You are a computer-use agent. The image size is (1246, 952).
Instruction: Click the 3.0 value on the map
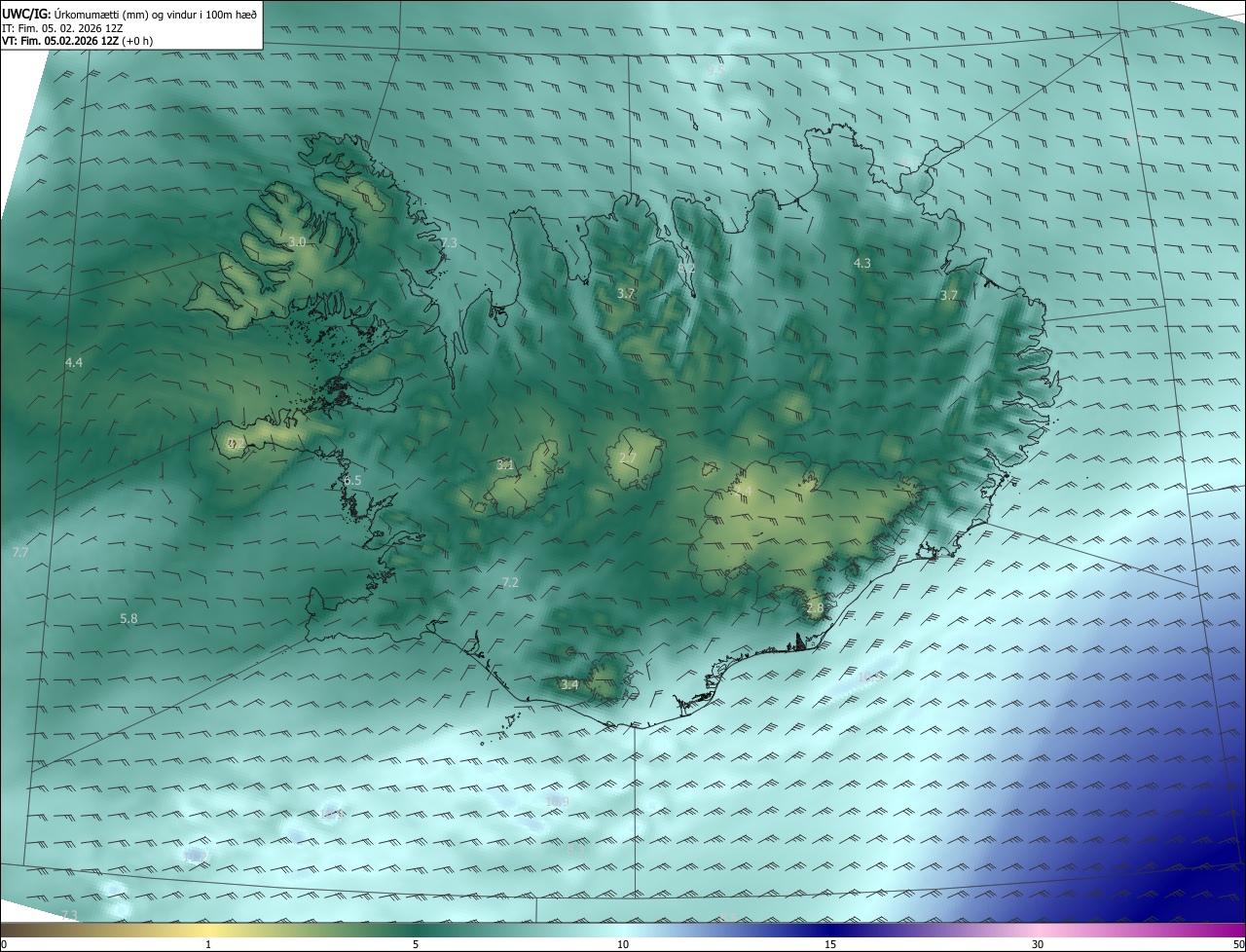[297, 241]
